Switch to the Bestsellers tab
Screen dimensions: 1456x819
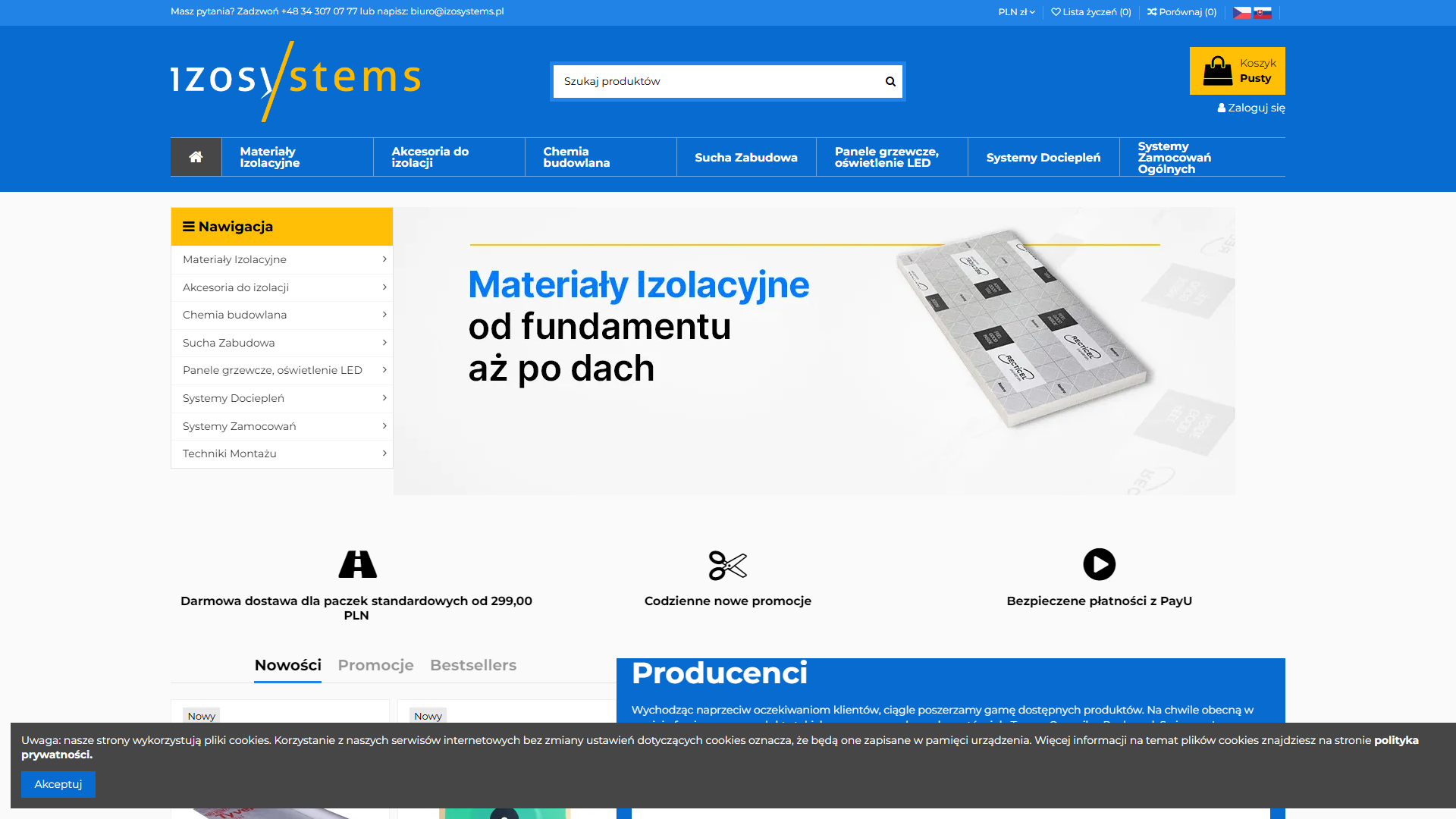(472, 665)
